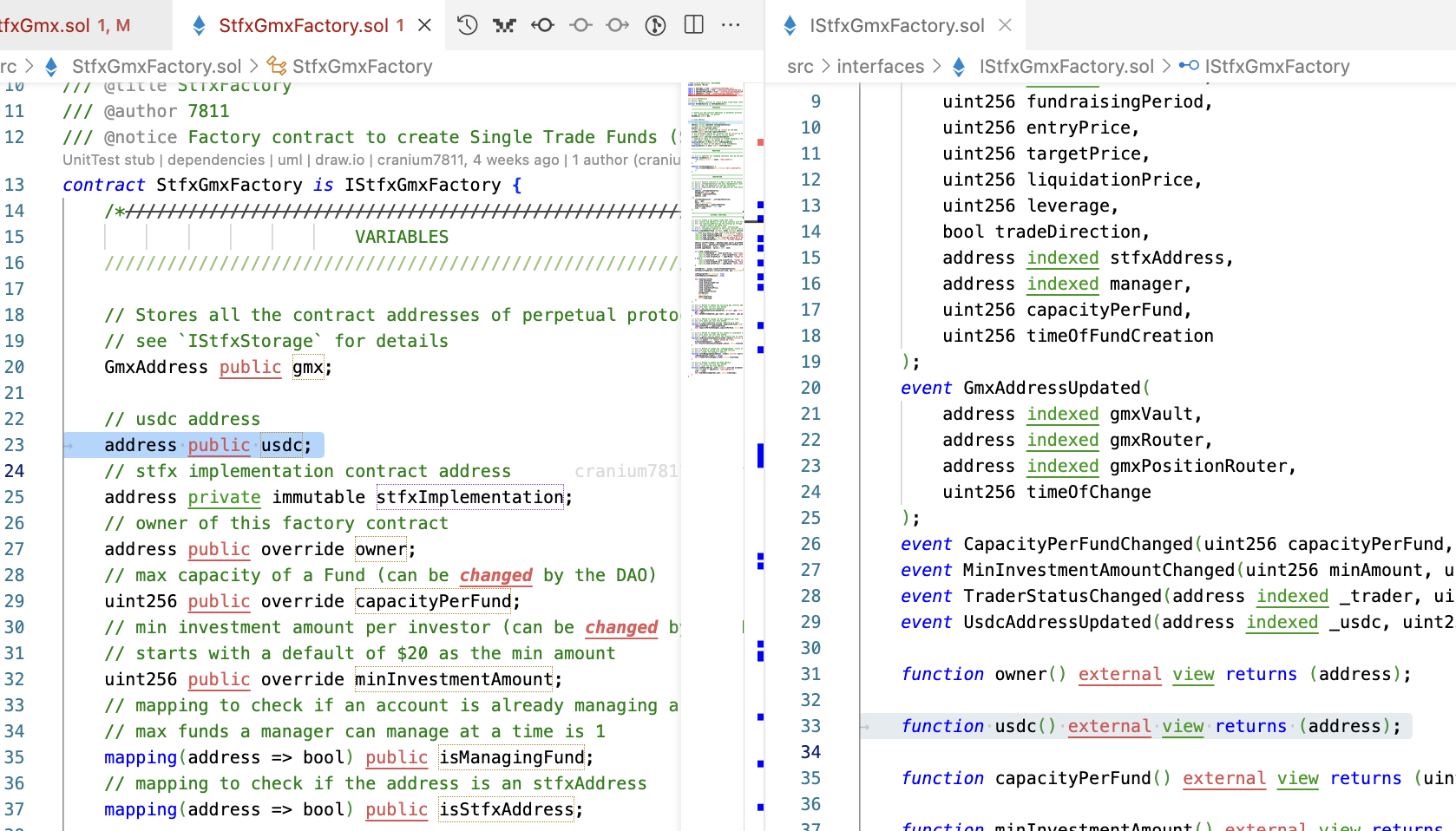
Task: Click the interface symbol icon in right breadcrumb
Action: coord(1189,66)
